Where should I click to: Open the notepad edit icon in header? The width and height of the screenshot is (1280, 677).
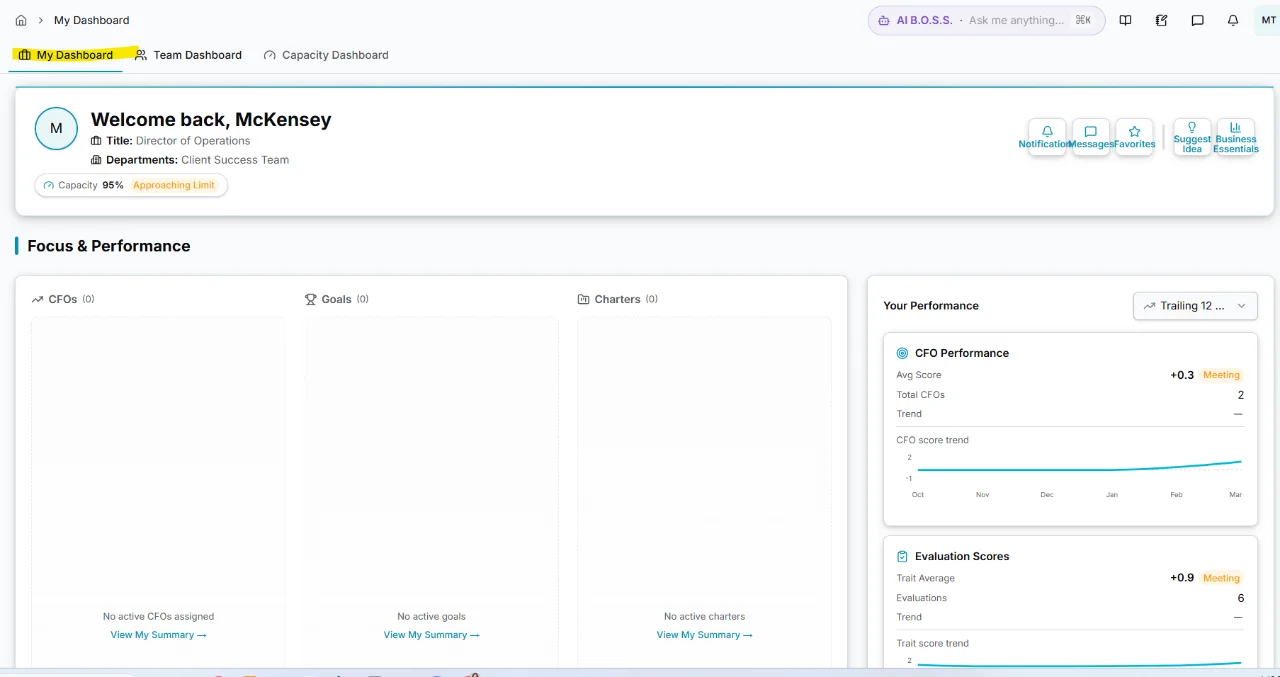tap(1161, 20)
